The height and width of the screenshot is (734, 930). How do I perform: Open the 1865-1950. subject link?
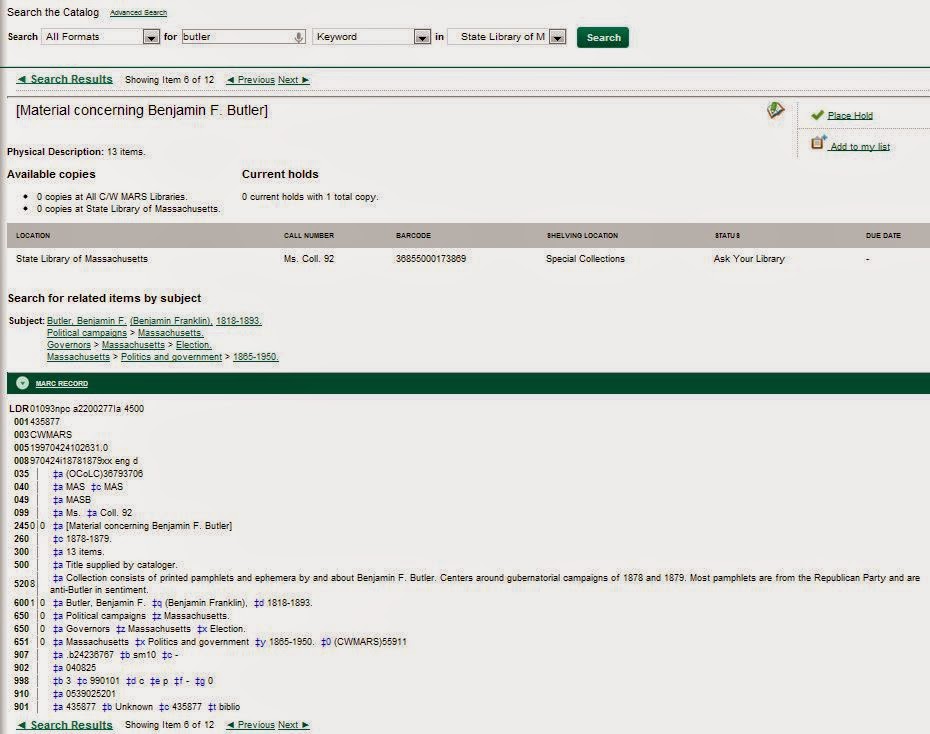(x=256, y=356)
